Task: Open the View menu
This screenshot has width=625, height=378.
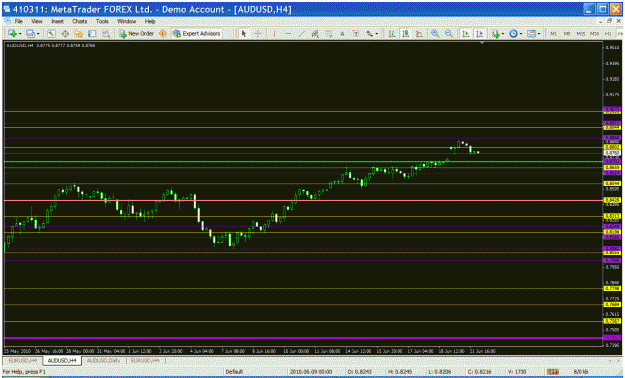Action: tap(37, 21)
